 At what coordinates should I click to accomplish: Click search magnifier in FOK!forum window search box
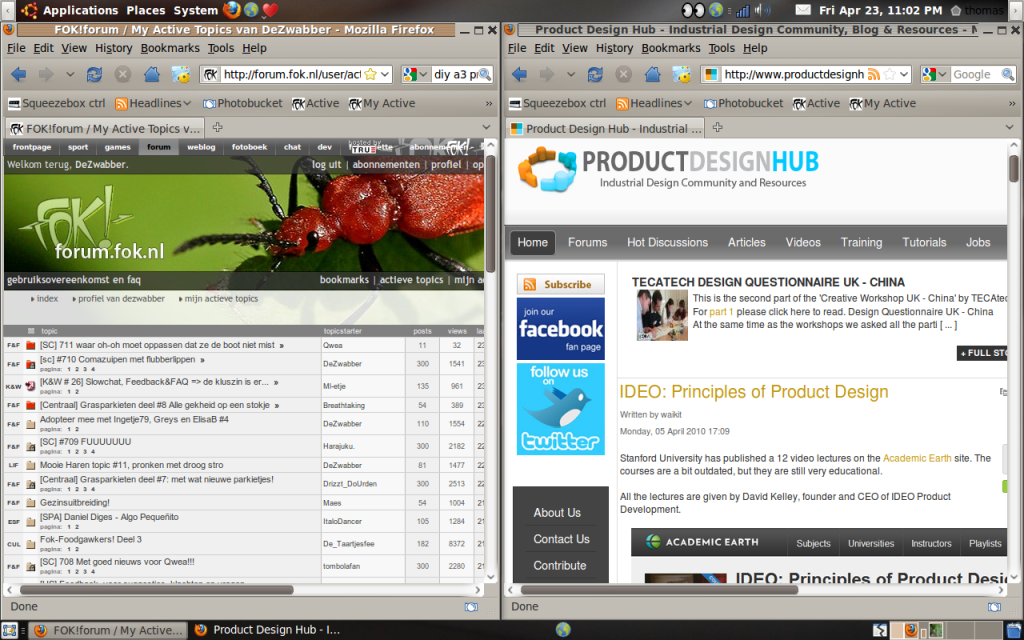485,74
